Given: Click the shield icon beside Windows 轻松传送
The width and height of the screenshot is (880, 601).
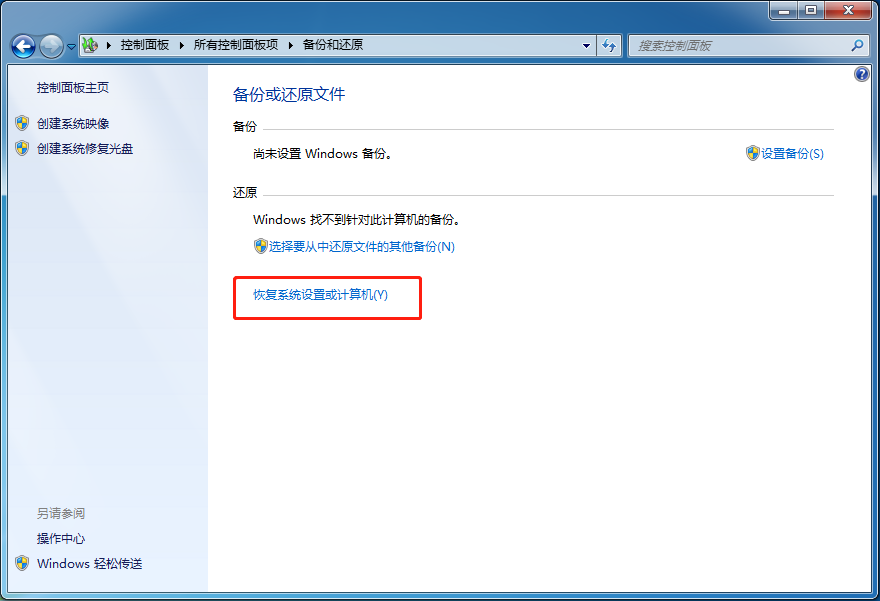Looking at the screenshot, I should pos(22,563).
